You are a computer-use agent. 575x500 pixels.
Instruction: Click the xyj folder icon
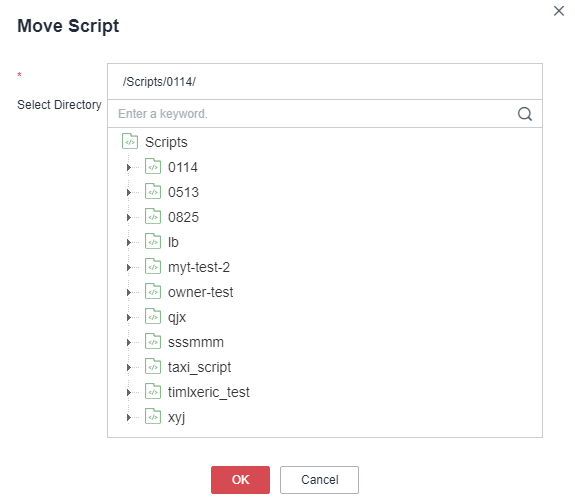click(x=153, y=416)
